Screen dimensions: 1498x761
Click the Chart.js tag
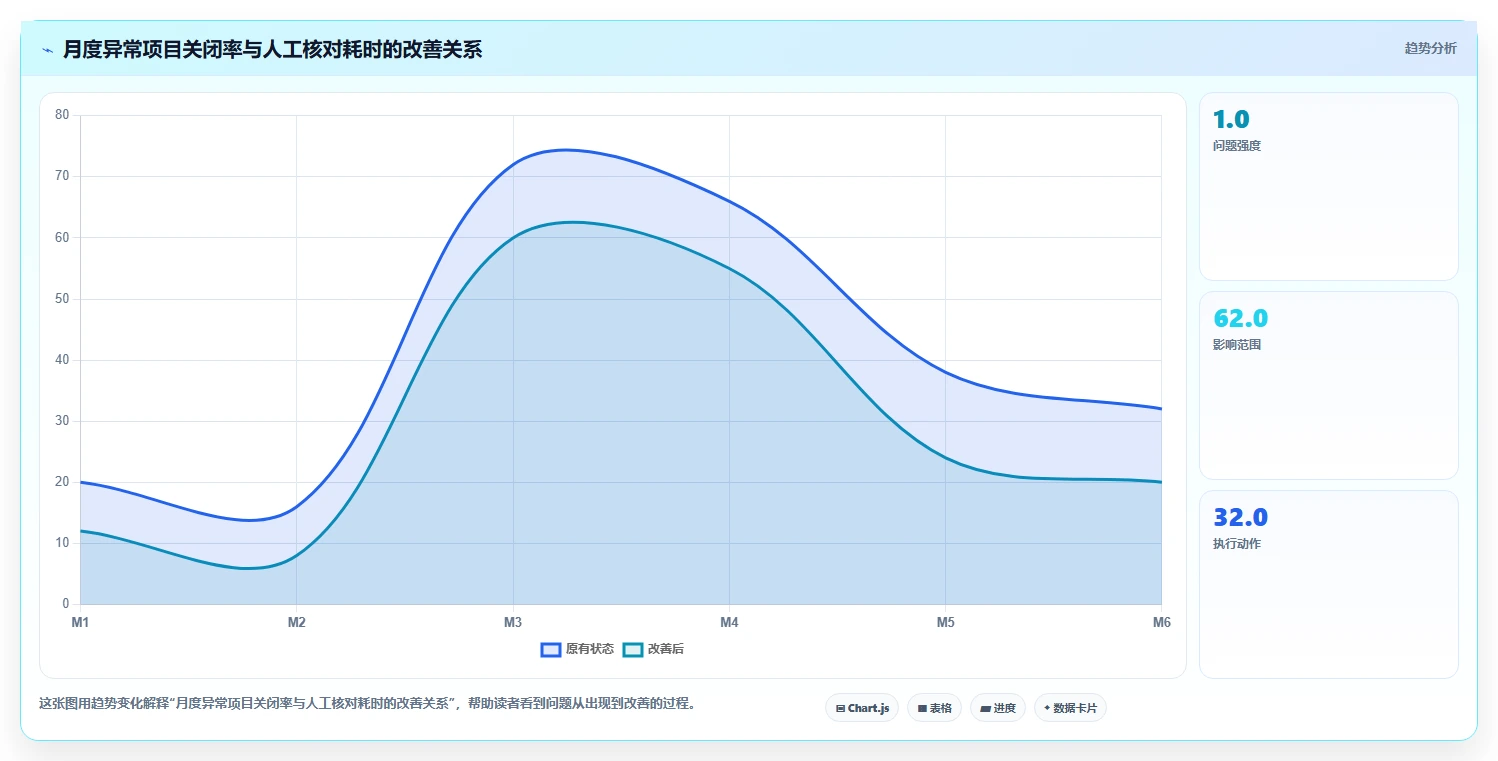[x=862, y=708]
